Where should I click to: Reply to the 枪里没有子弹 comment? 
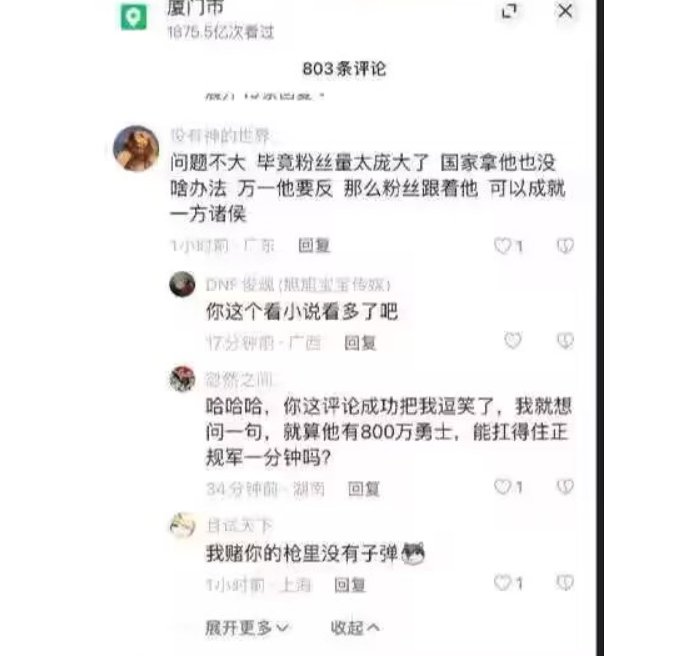point(350,585)
